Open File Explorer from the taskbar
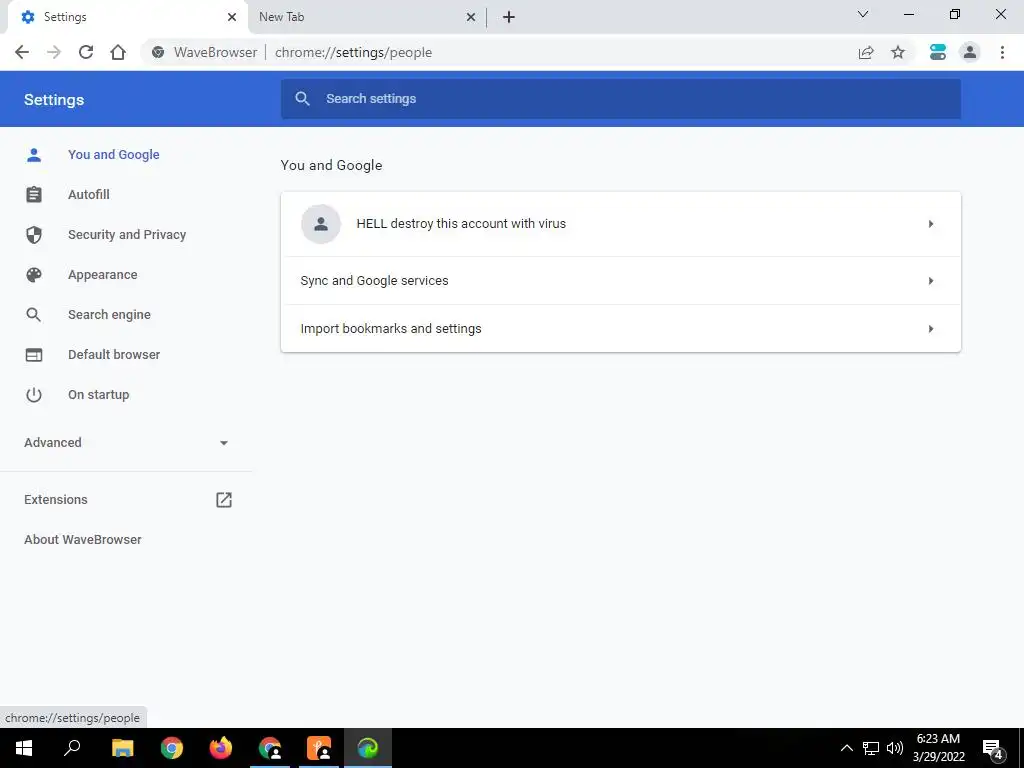 (x=122, y=748)
